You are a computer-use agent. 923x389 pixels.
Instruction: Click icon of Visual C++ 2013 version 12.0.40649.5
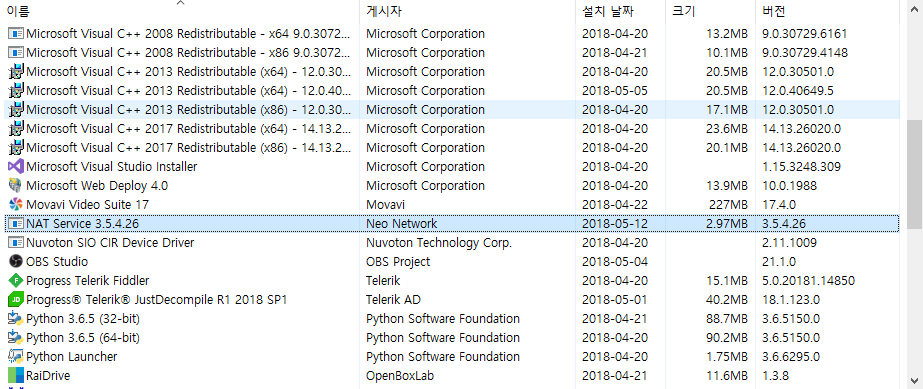tap(16, 91)
